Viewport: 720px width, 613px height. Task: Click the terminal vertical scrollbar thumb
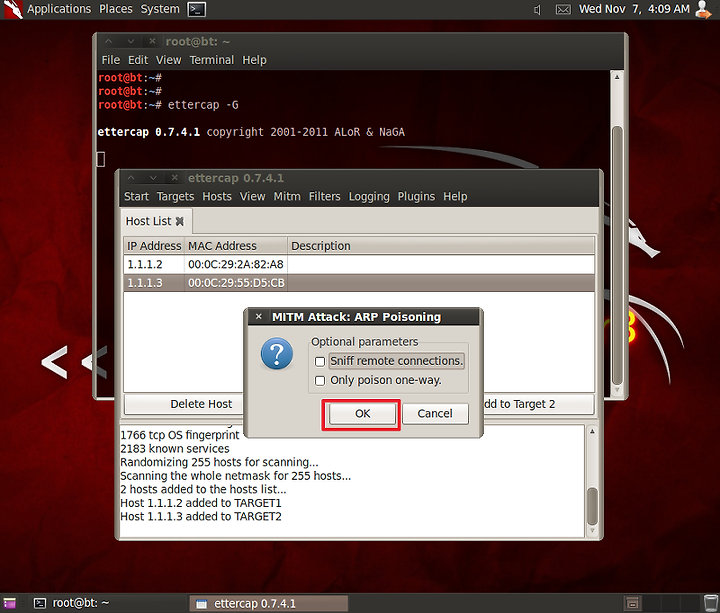617,255
